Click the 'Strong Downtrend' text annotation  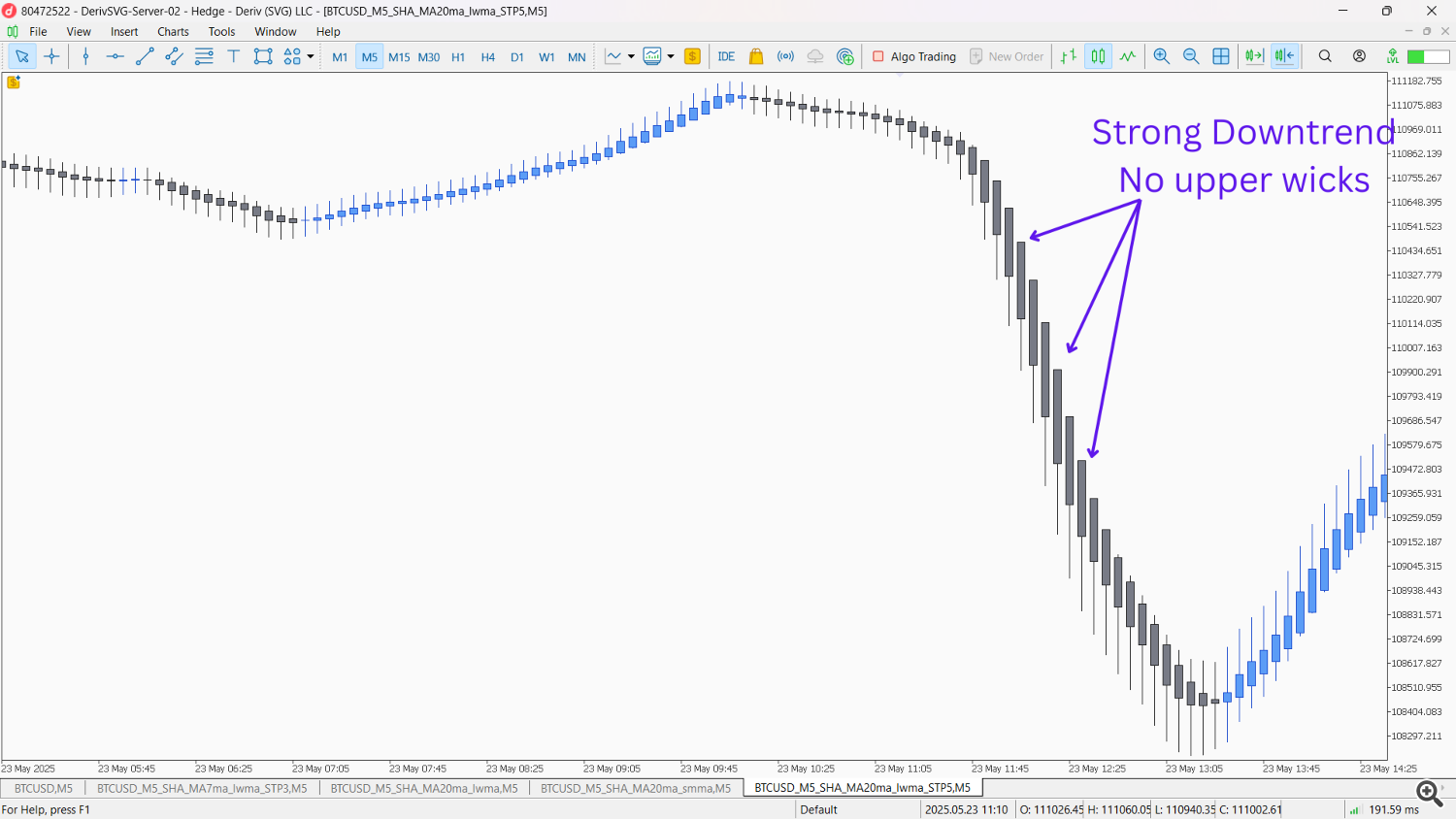tap(1242, 132)
